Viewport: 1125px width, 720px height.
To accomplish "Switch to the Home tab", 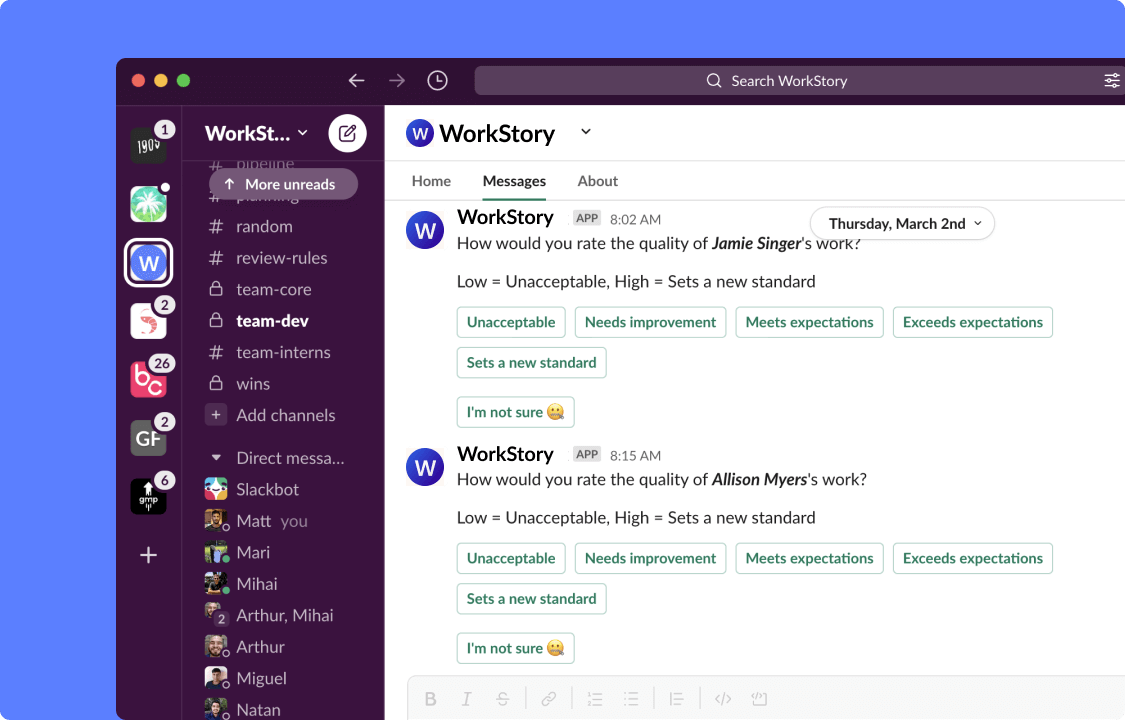I will [431, 181].
